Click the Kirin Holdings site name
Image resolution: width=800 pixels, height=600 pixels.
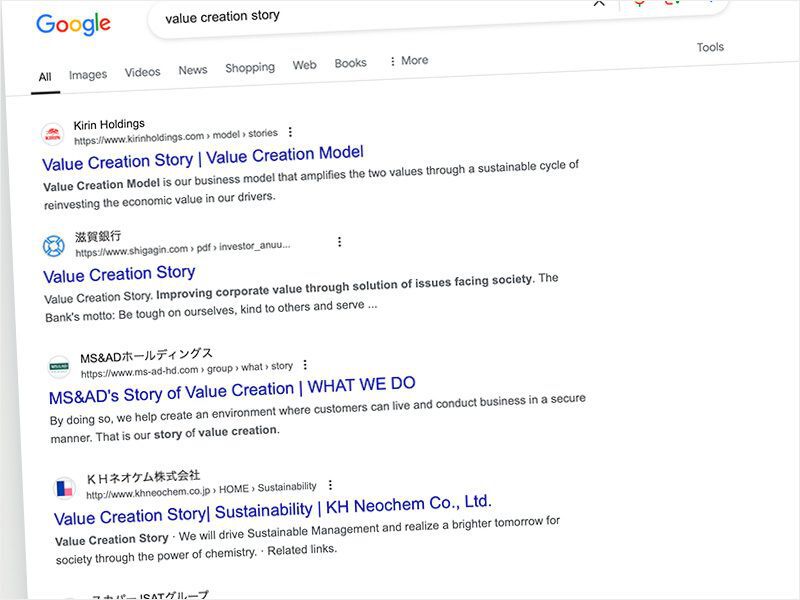point(109,124)
